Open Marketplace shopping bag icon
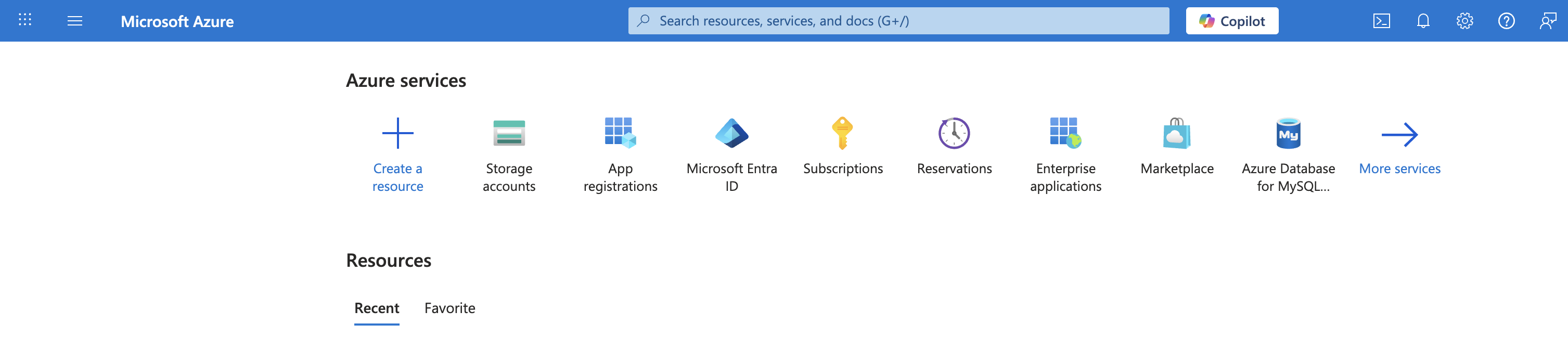The image size is (1568, 337). point(1177,133)
